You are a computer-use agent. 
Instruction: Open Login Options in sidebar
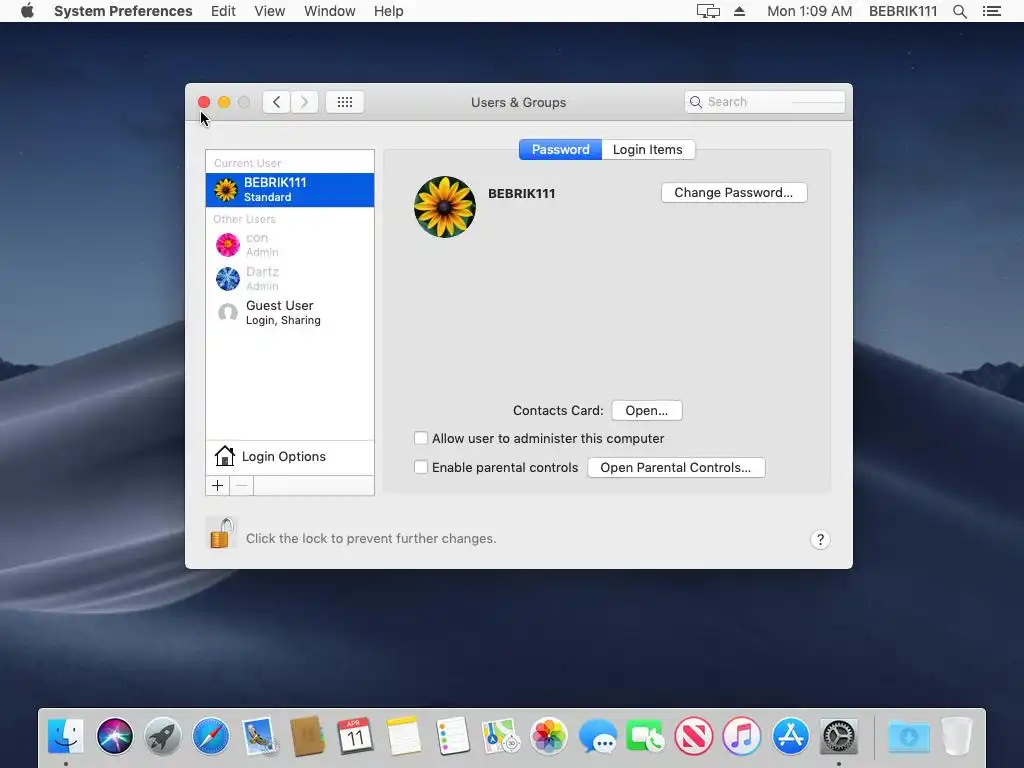coord(290,456)
